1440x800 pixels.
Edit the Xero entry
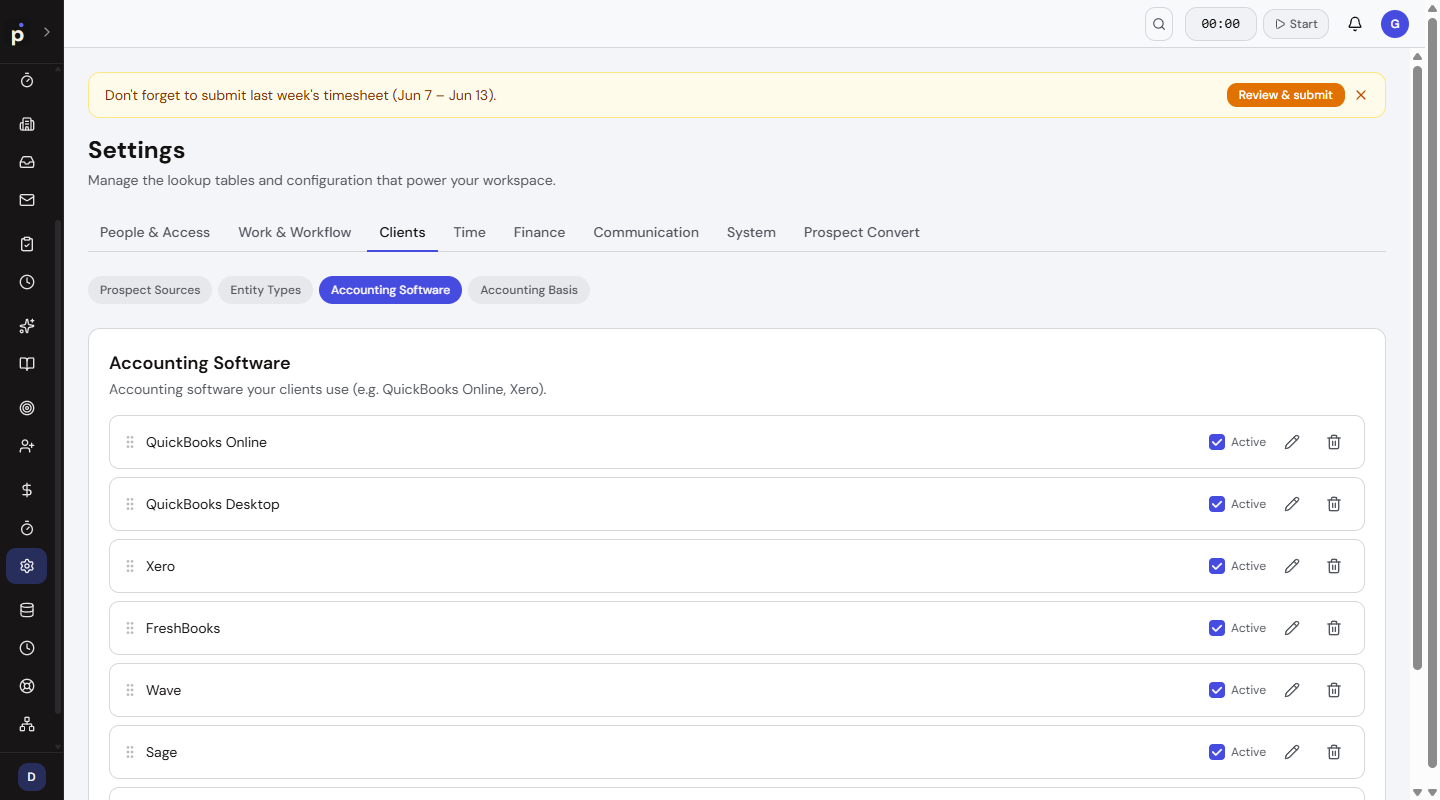pyautogui.click(x=1292, y=566)
